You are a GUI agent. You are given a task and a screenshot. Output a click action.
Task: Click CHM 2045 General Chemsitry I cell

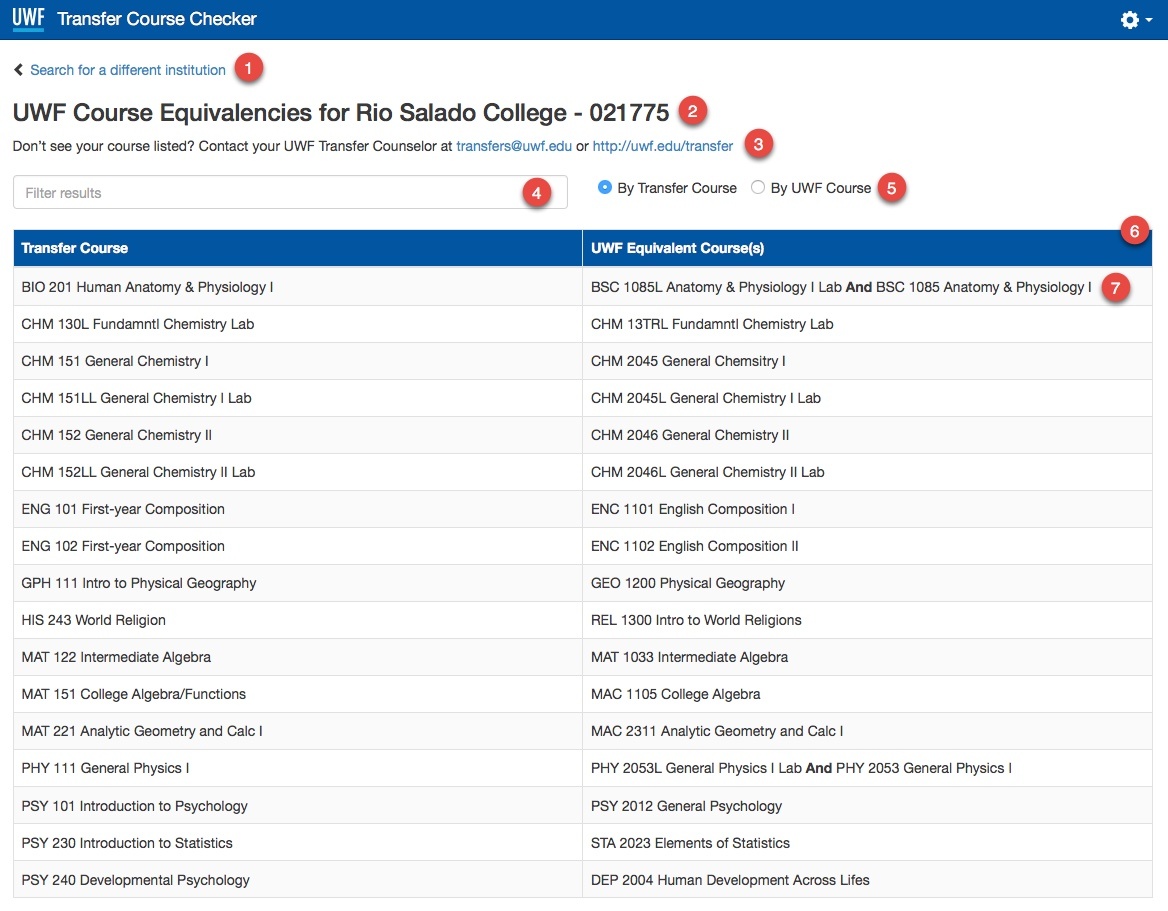pyautogui.click(x=867, y=361)
